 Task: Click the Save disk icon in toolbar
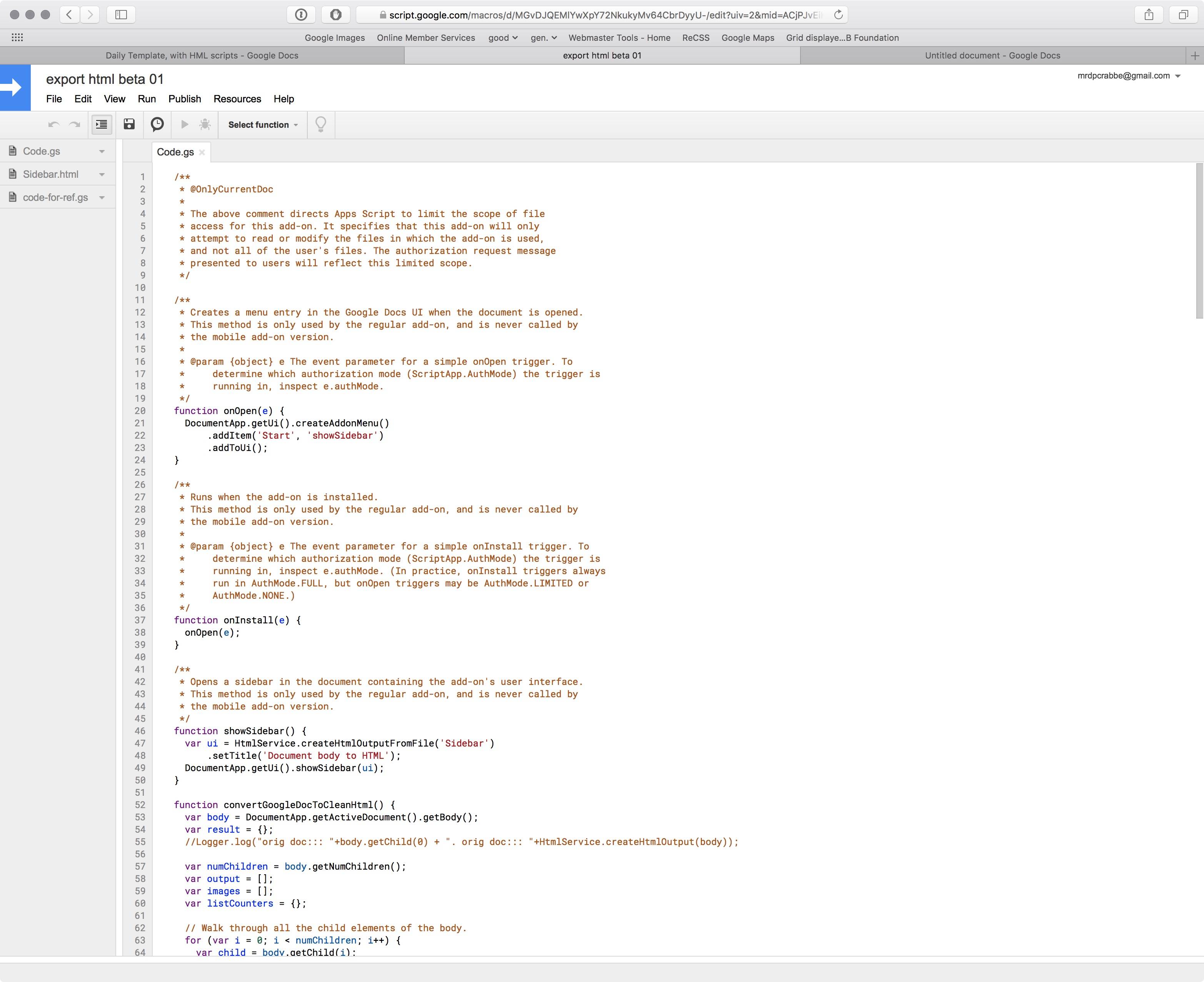tap(130, 124)
